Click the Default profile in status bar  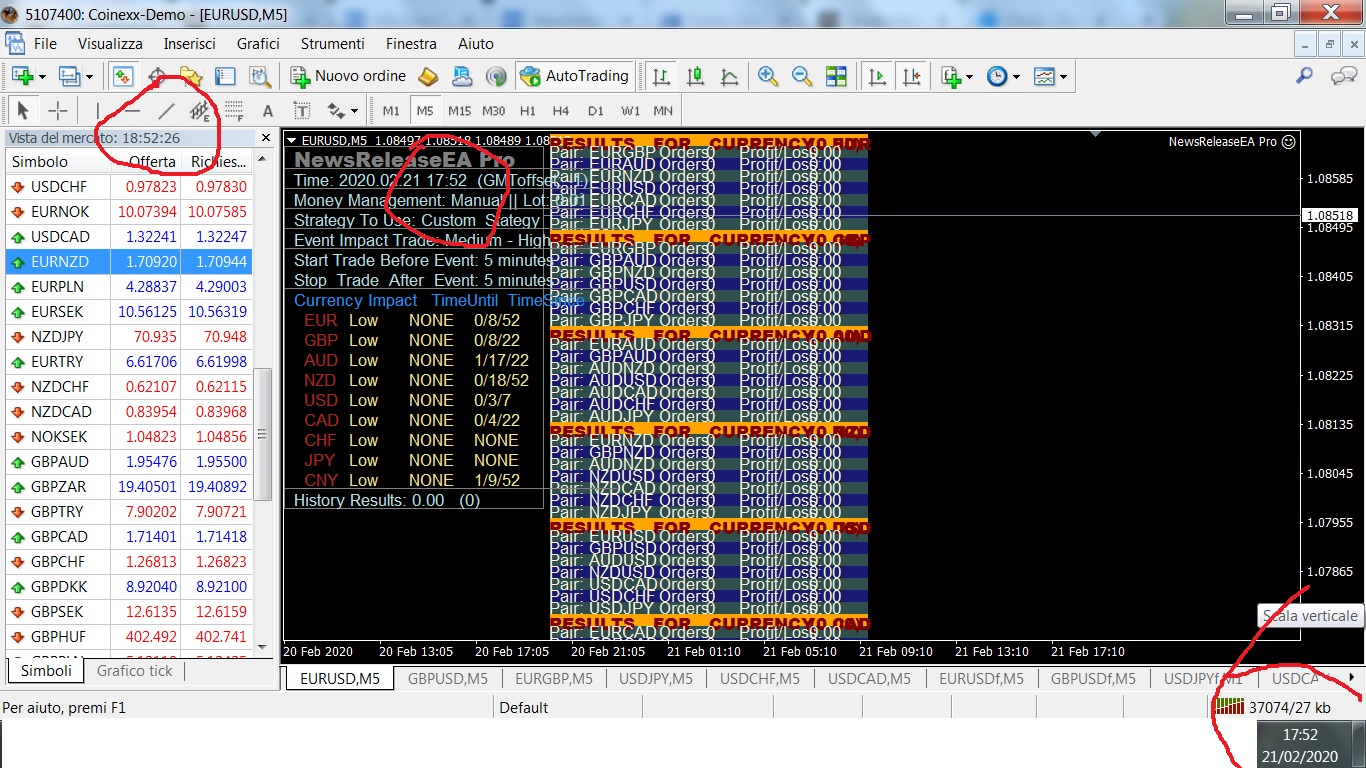[x=524, y=707]
